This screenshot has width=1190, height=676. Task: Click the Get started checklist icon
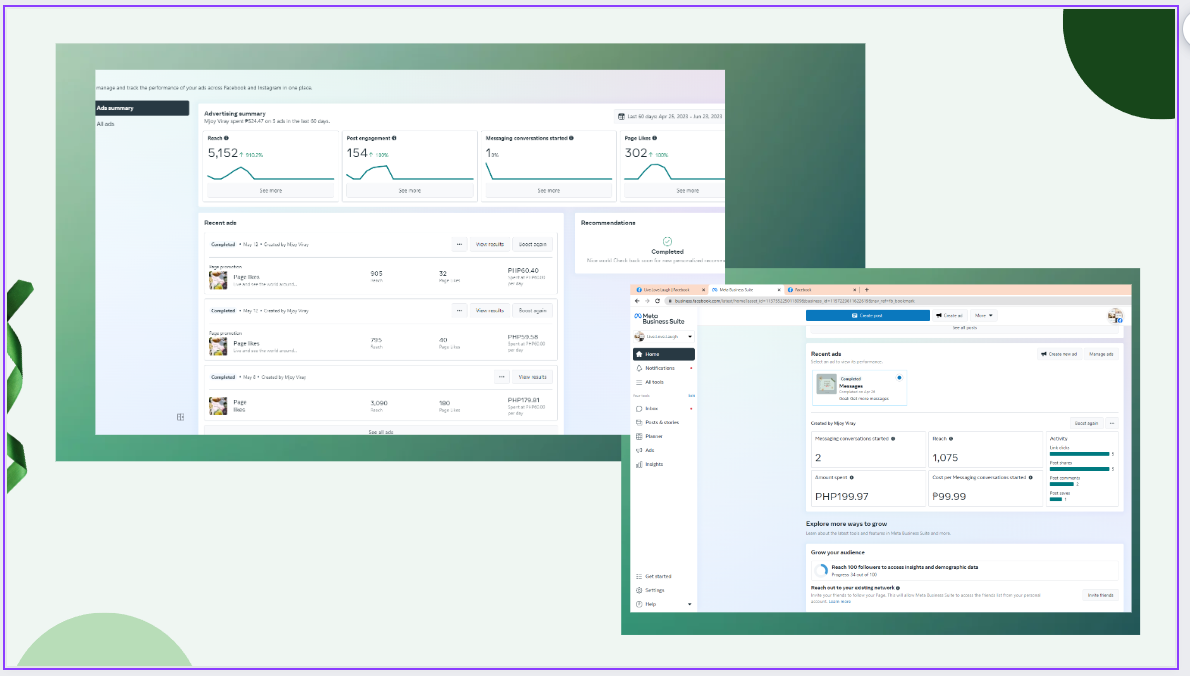(639, 577)
